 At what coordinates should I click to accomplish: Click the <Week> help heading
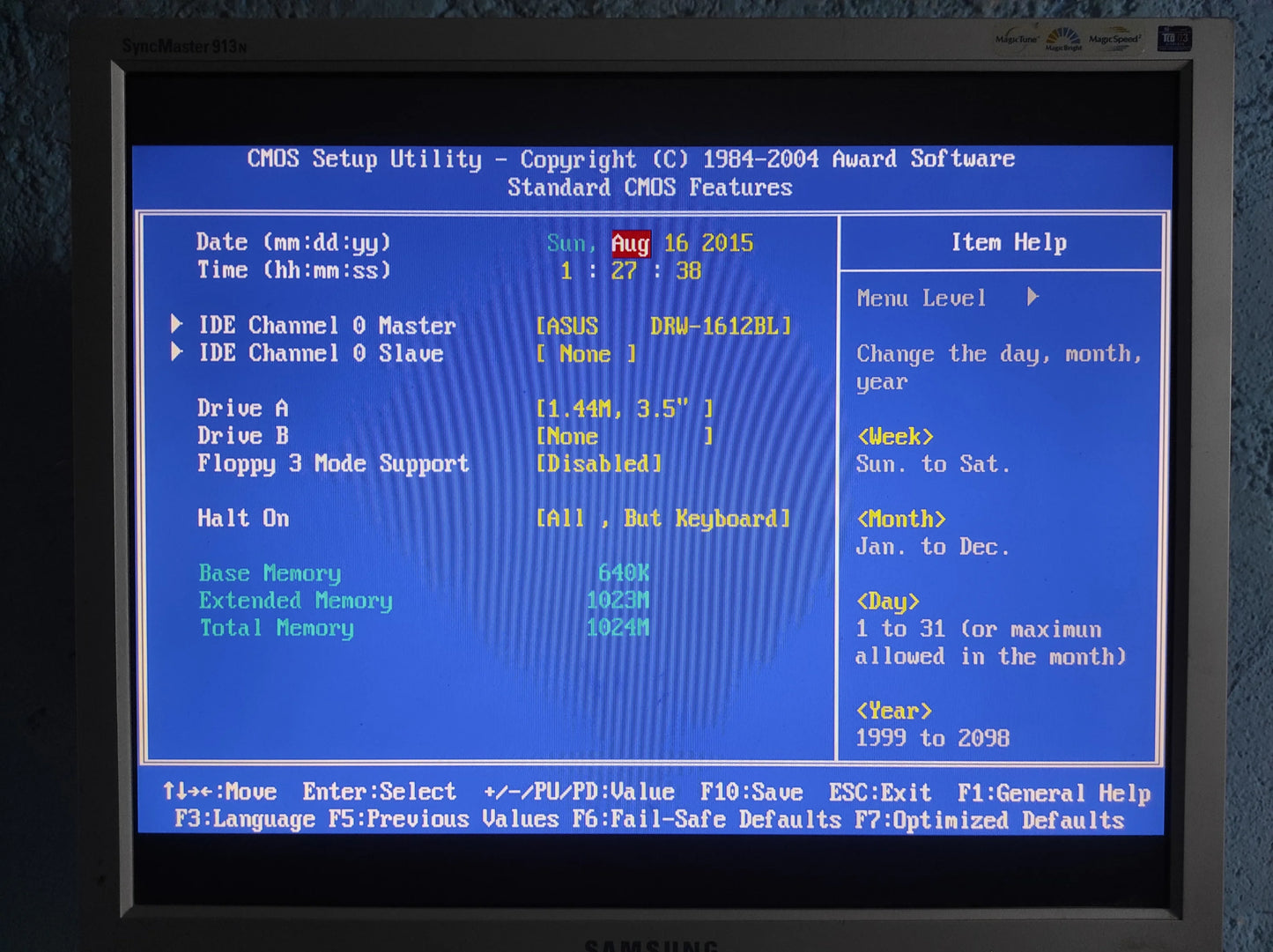[895, 437]
